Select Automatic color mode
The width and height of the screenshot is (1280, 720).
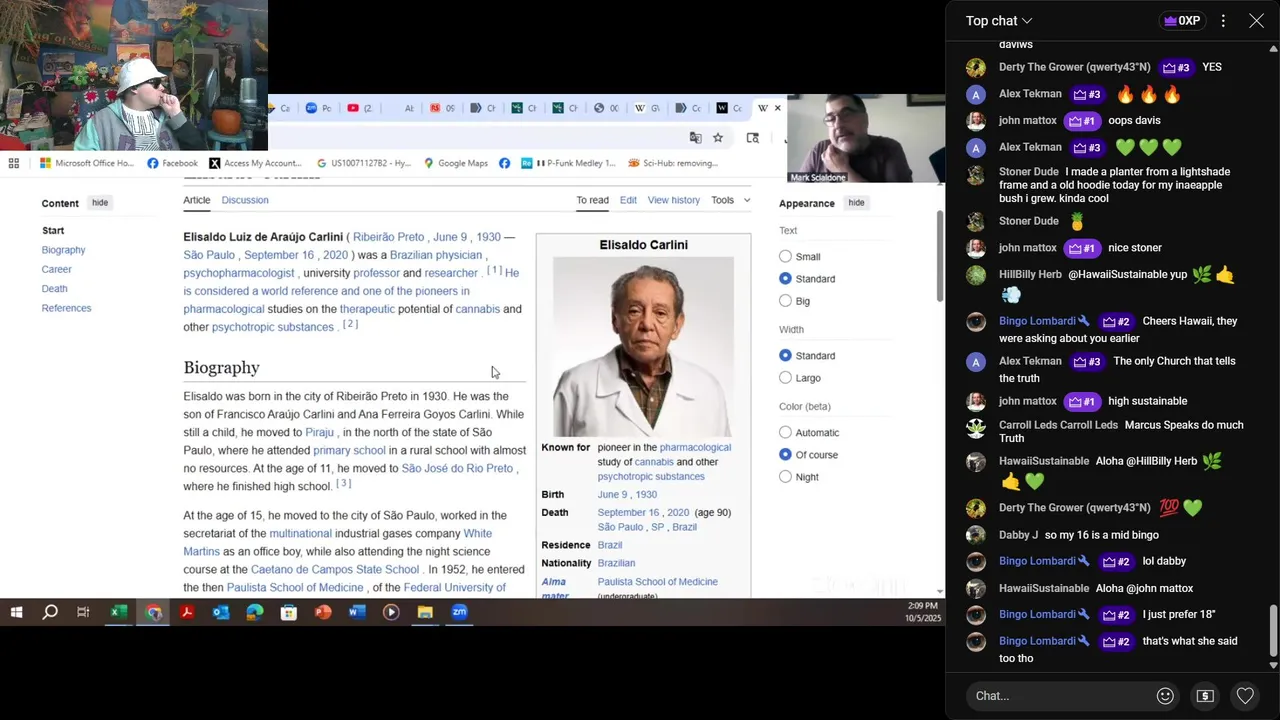785,433
